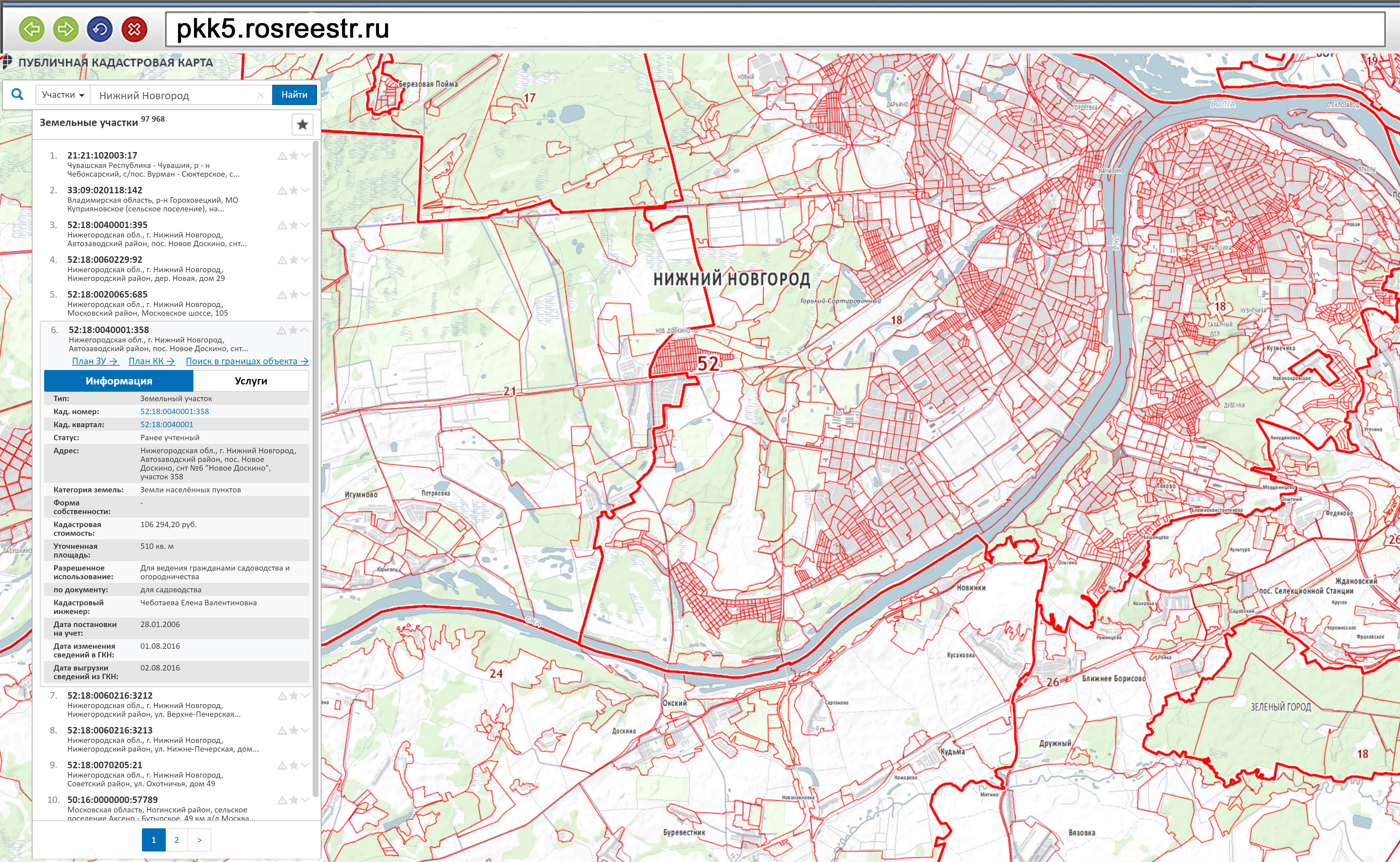Click the browser address bar pkk5.rosreestr.ru
Viewport: 1400px width, 862px height.
[775, 29]
